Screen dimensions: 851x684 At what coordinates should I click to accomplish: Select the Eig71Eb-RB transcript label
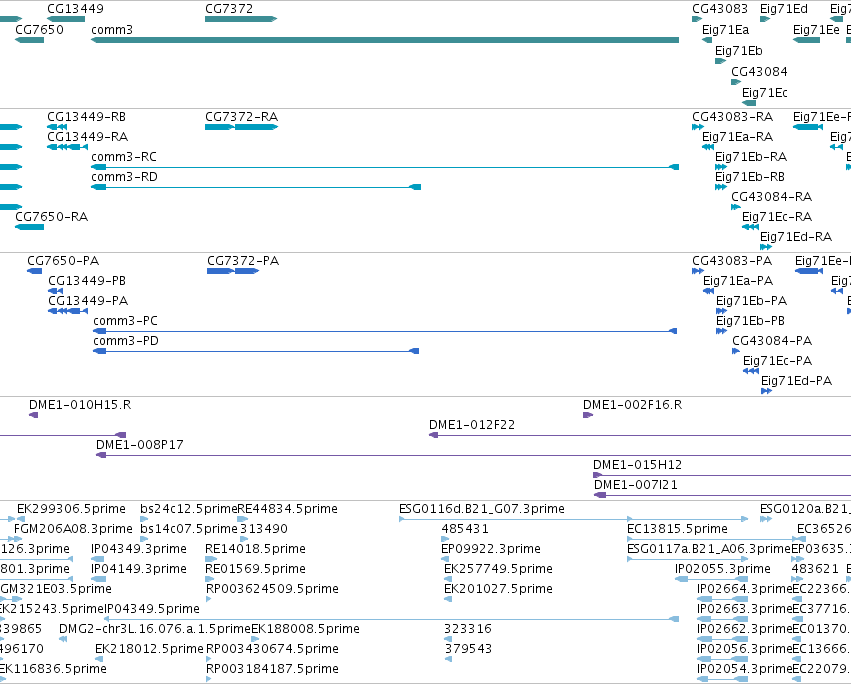tap(750, 177)
